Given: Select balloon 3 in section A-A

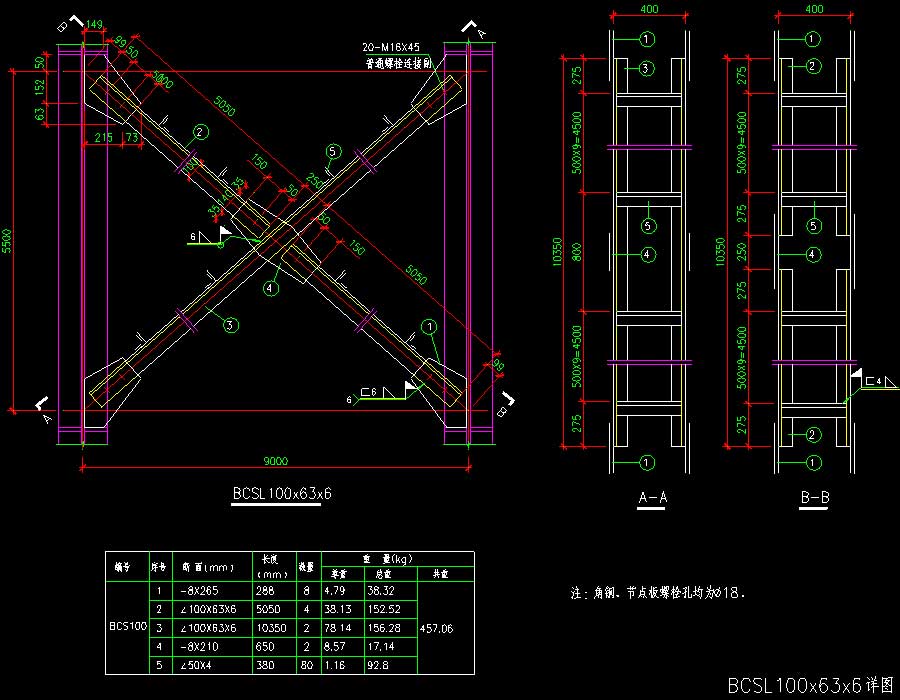Looking at the screenshot, I should click(646, 68).
